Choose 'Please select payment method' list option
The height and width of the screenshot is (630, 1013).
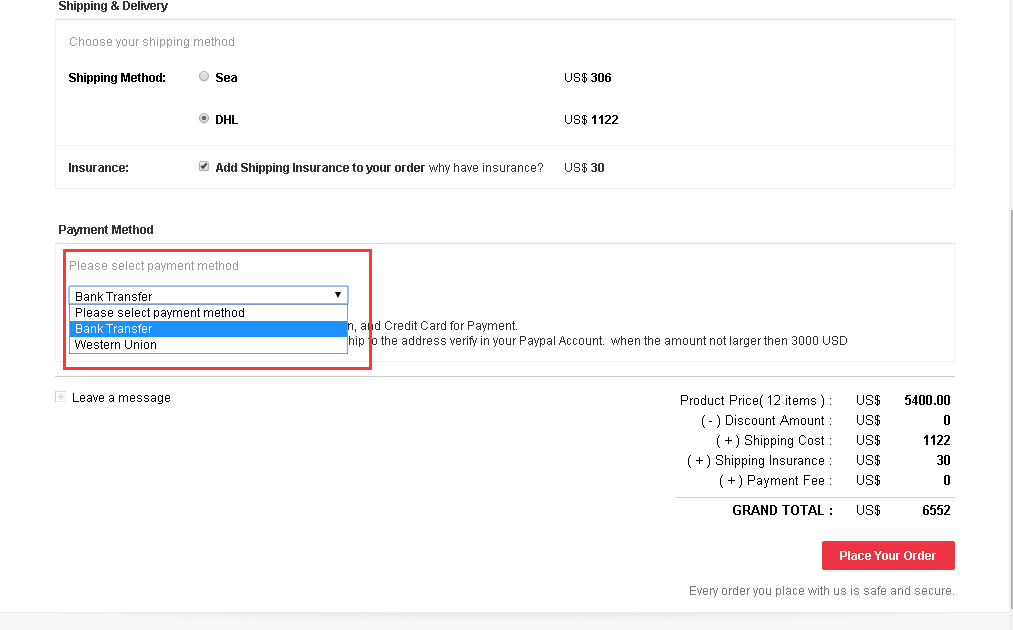click(160, 313)
